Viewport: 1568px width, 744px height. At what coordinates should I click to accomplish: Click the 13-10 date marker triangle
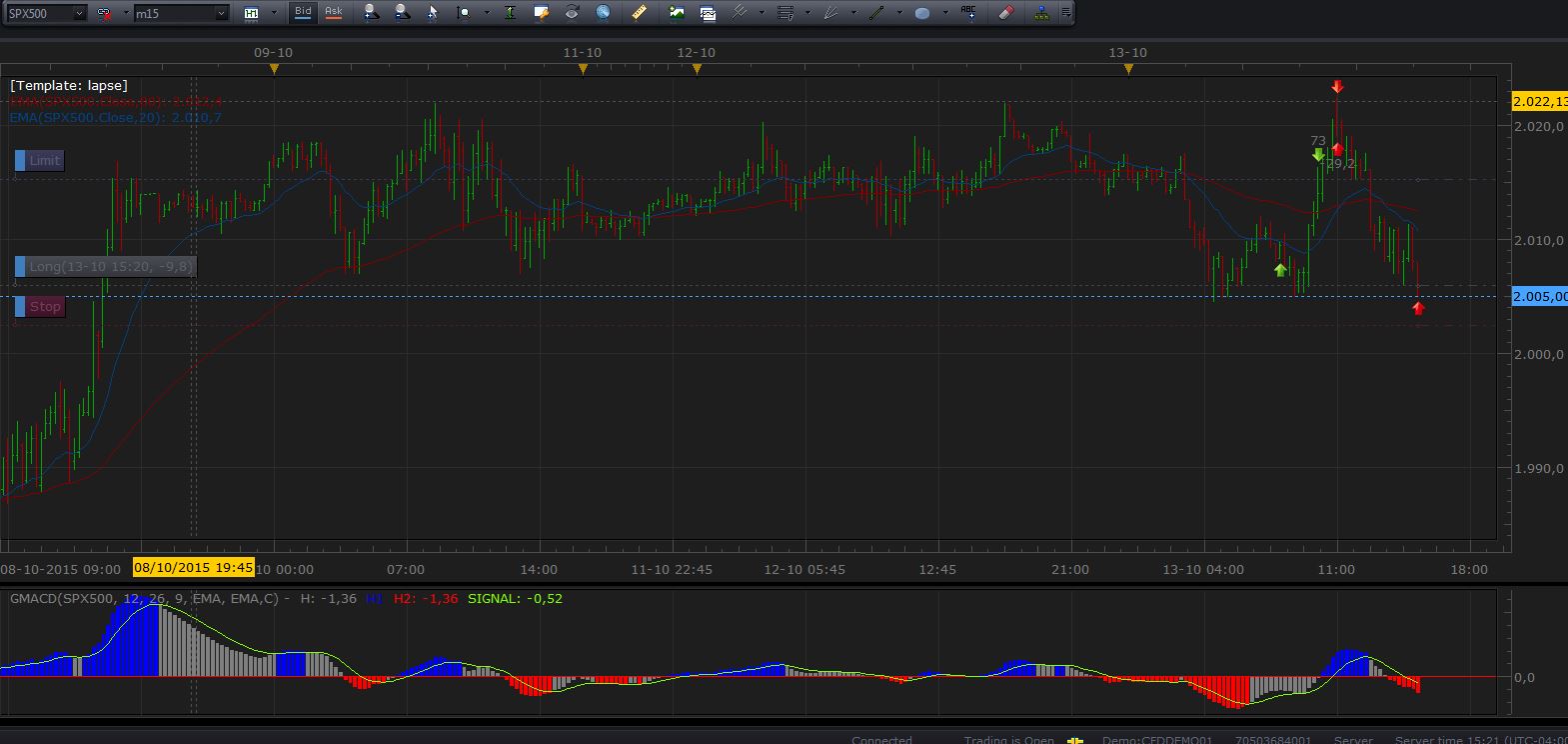[1128, 69]
